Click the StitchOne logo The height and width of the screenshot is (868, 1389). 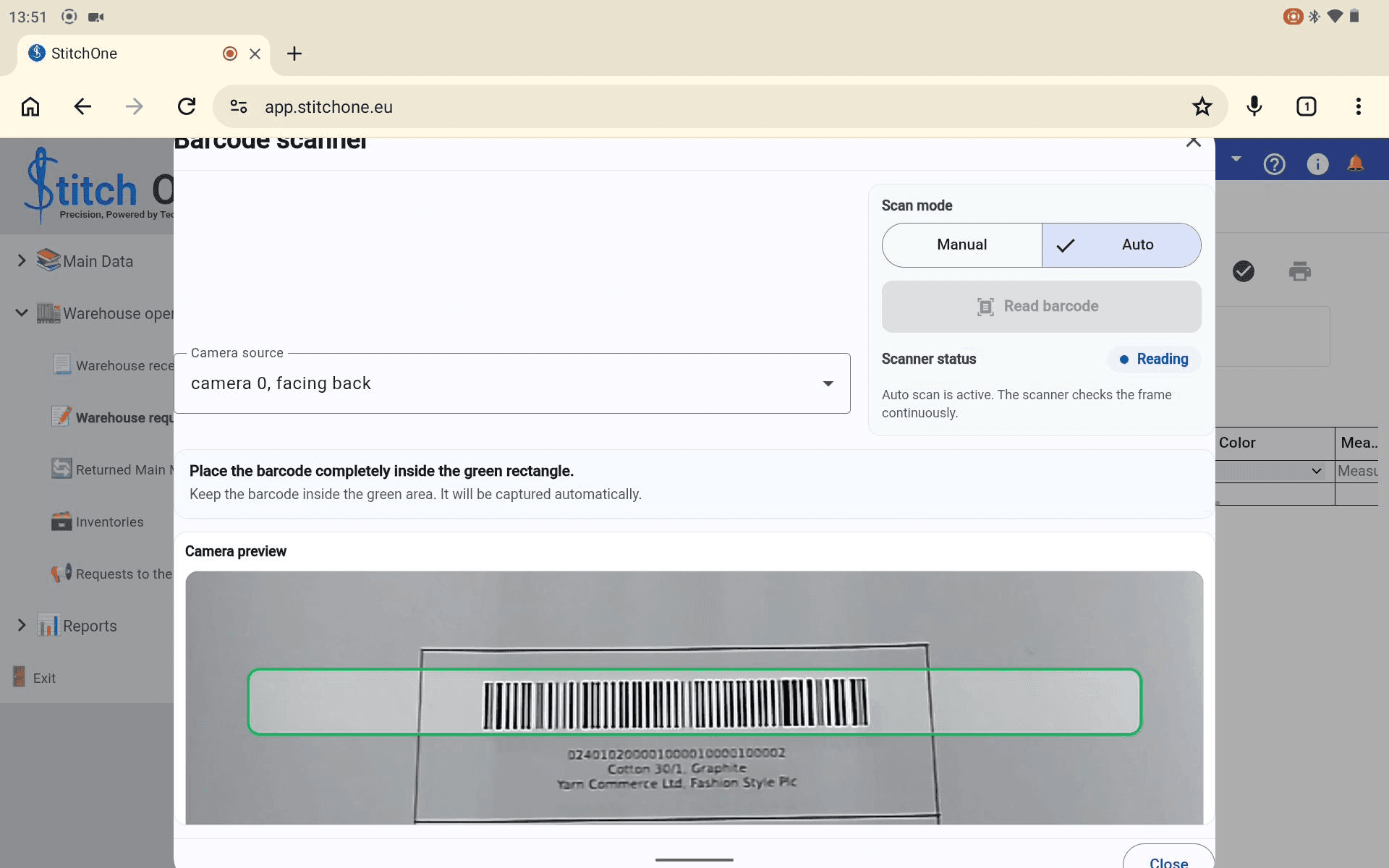click(100, 187)
